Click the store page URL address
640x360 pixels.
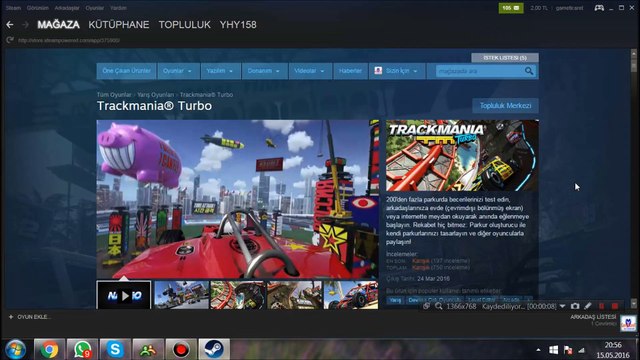[69, 40]
